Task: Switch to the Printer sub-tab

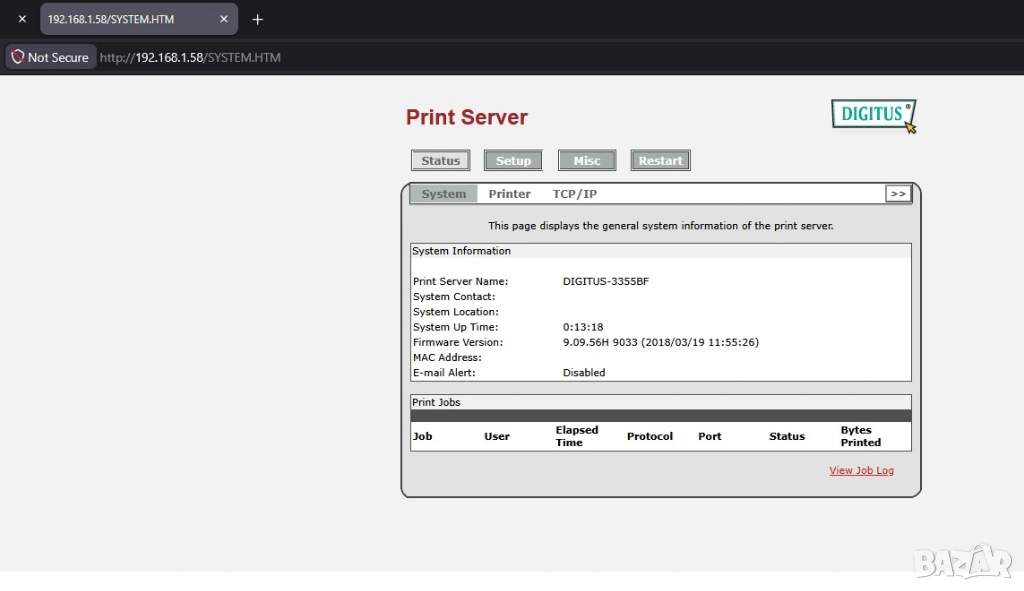Action: 509,194
